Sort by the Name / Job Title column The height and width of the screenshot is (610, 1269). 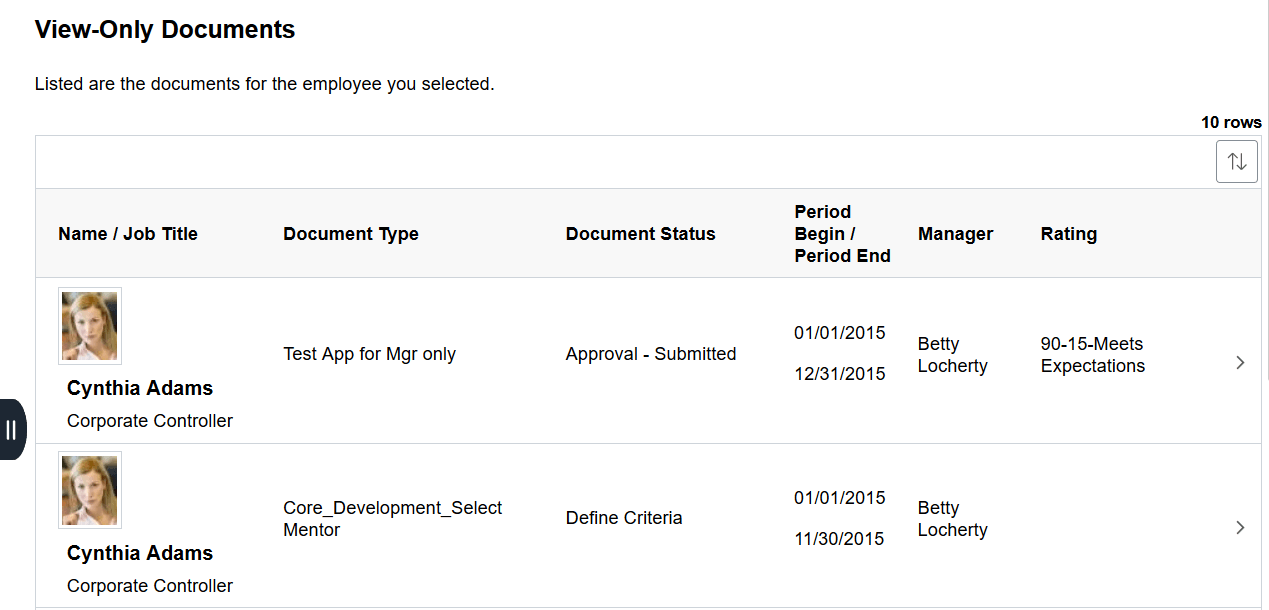(x=127, y=233)
